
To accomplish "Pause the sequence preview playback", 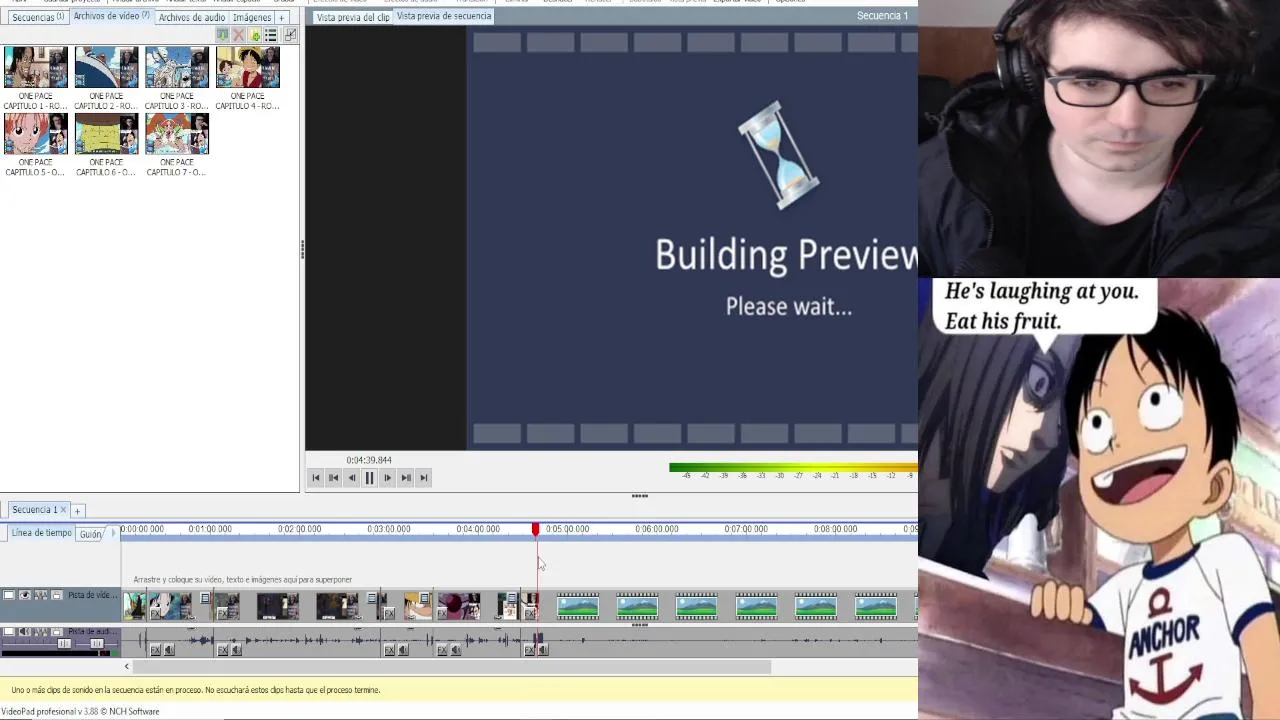I will pyautogui.click(x=370, y=478).
